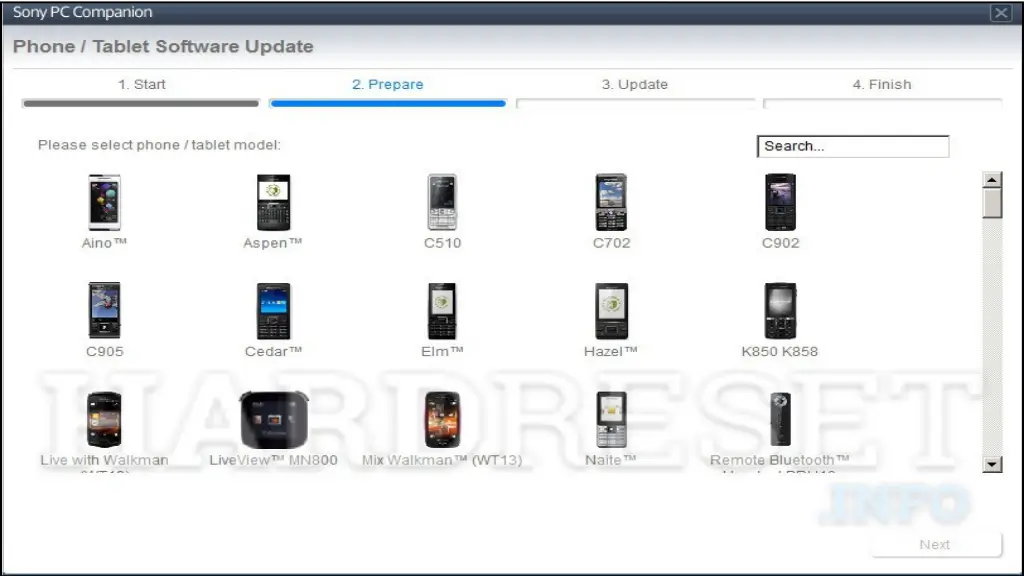Click the Cedar™ label text

click(x=273, y=351)
